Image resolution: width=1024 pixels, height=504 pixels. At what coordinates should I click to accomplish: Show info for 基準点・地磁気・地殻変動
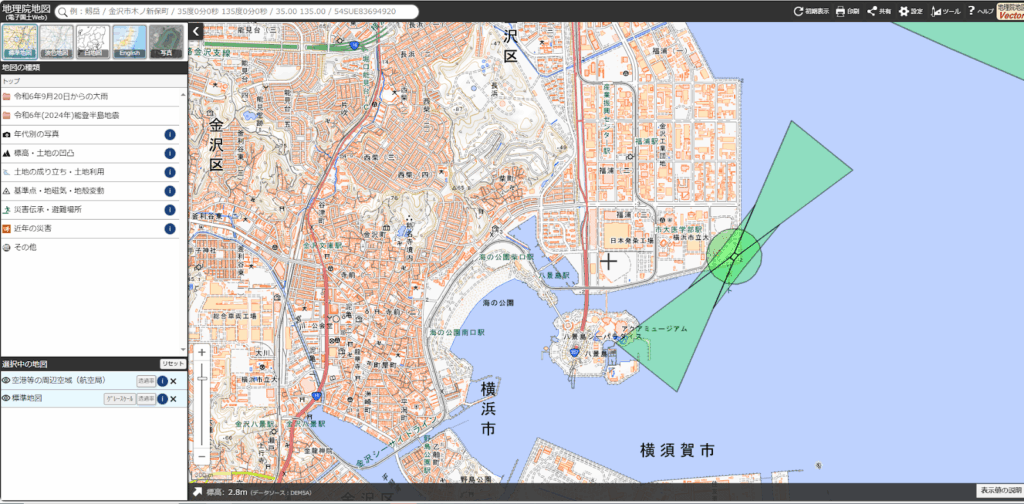coord(170,191)
